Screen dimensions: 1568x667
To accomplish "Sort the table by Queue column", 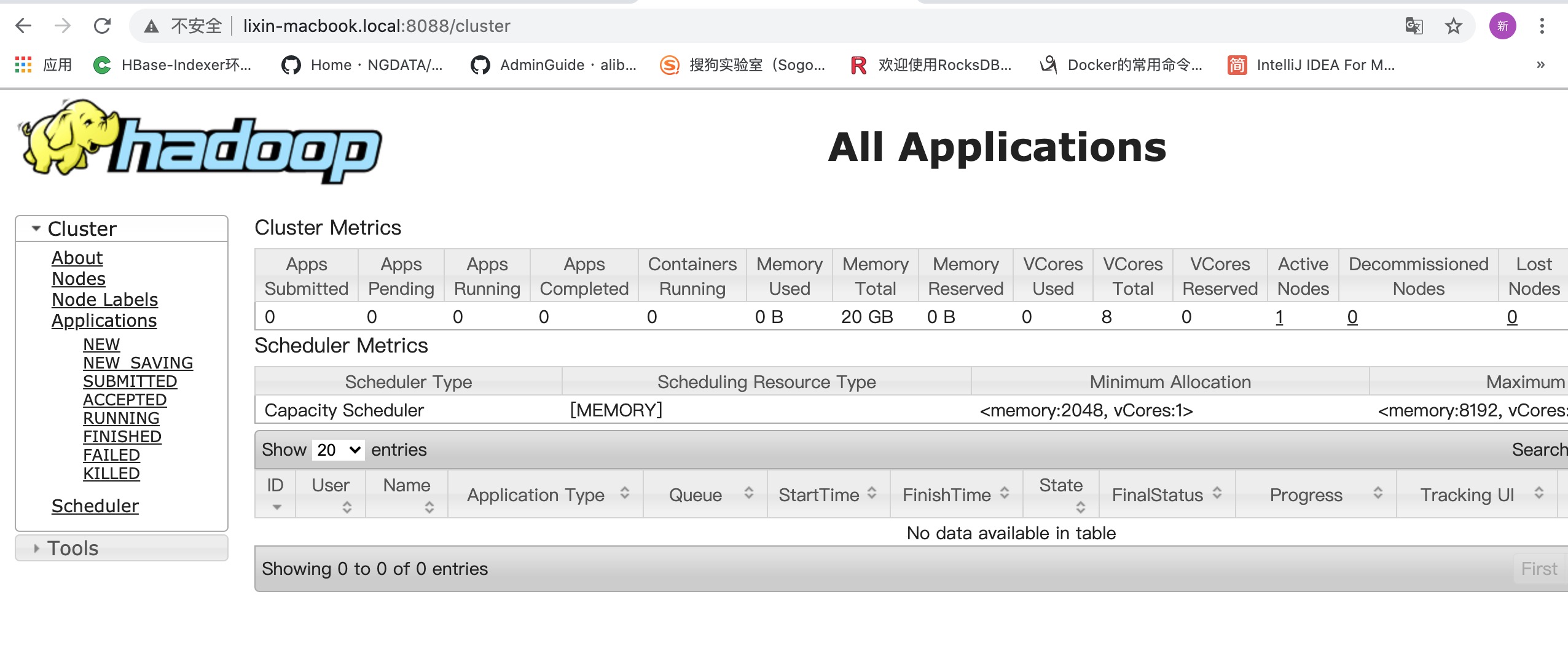I will pos(705,494).
